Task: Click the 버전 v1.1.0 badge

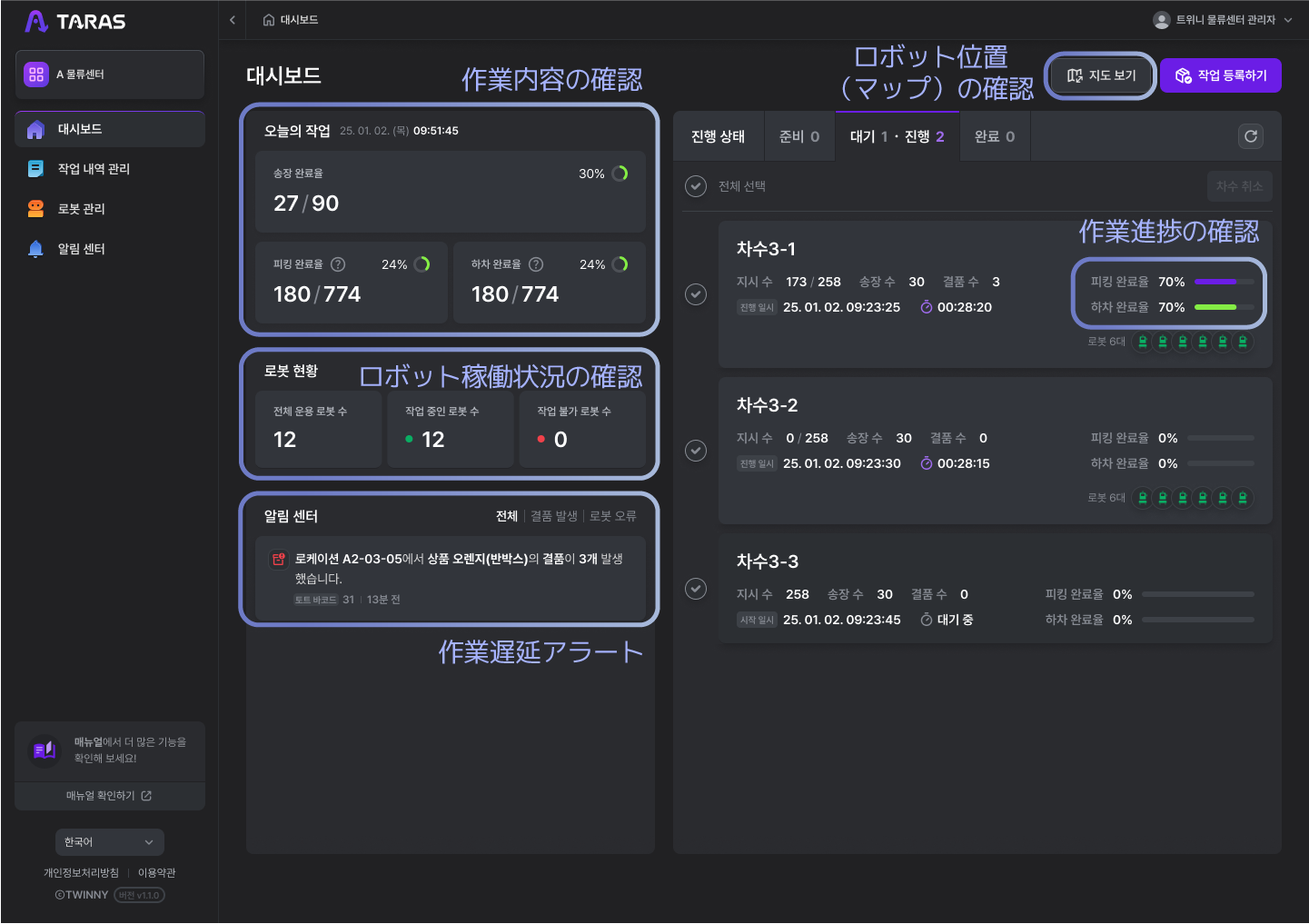Action: point(139,895)
